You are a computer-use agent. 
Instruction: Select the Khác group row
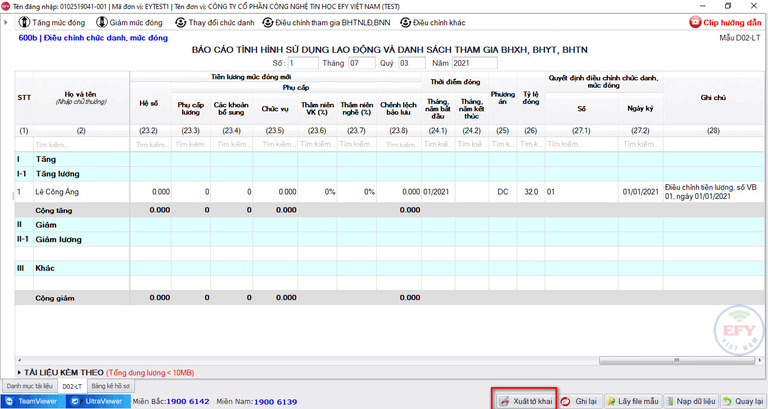click(389, 268)
